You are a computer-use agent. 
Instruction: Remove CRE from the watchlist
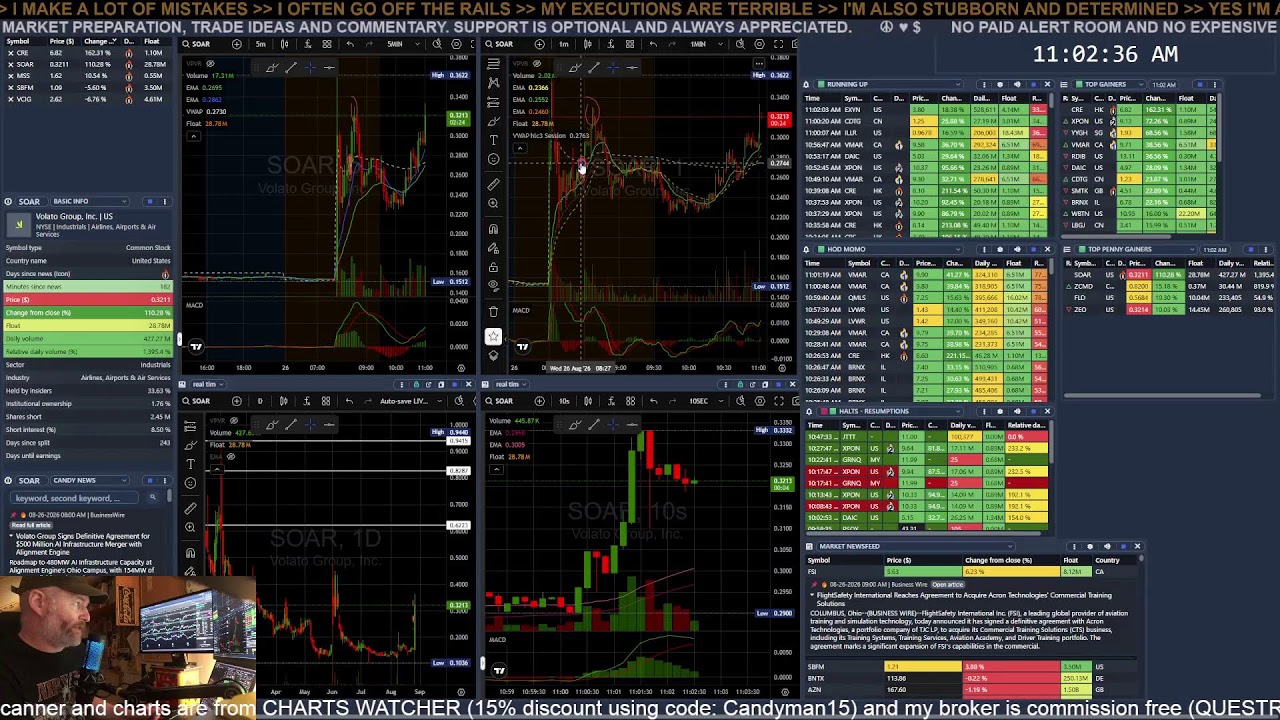pos(11,53)
